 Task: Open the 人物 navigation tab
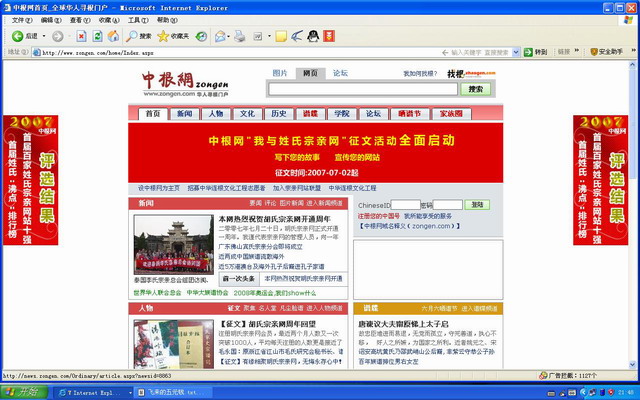coord(216,114)
